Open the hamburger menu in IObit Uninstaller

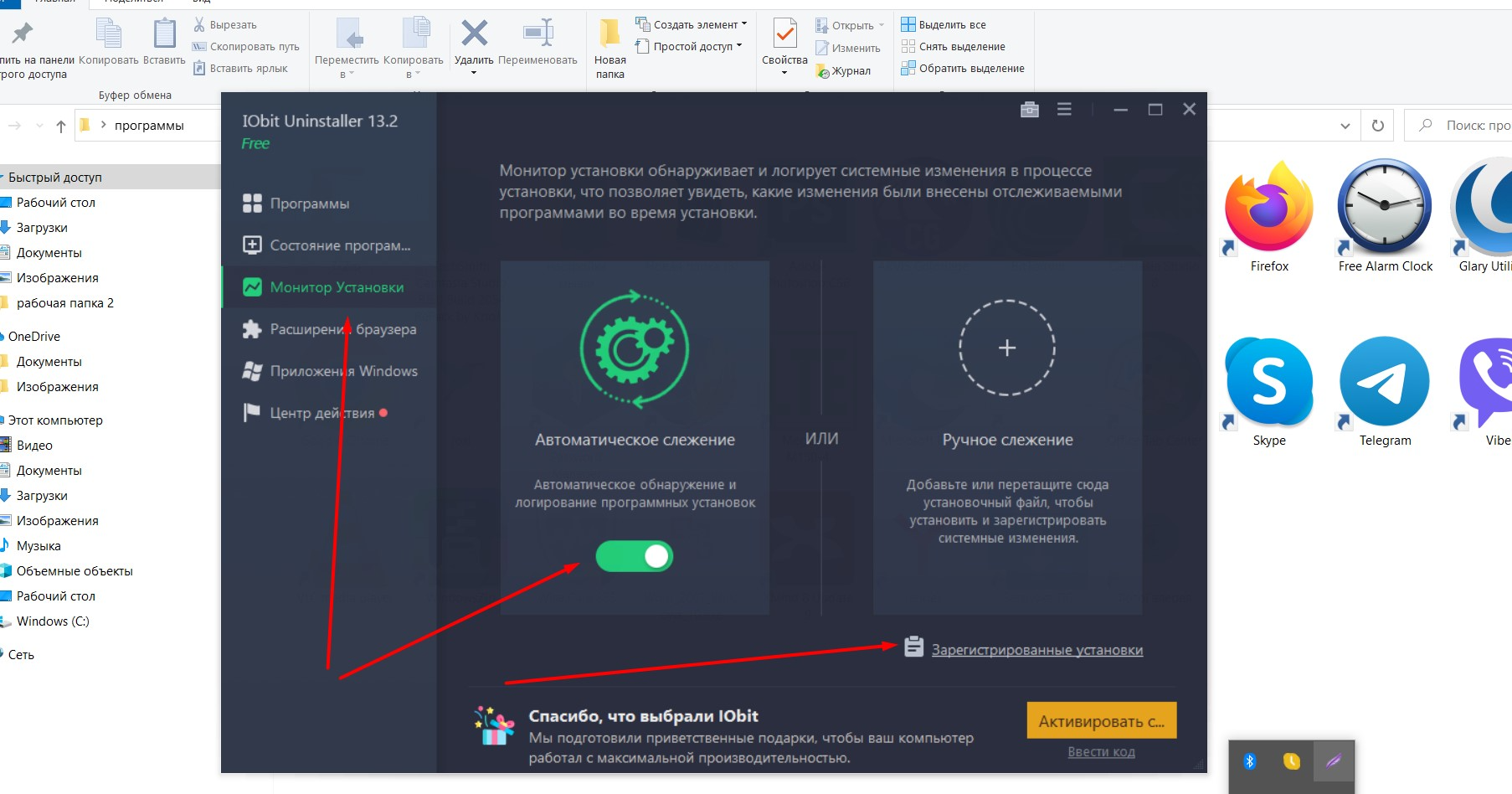1064,110
